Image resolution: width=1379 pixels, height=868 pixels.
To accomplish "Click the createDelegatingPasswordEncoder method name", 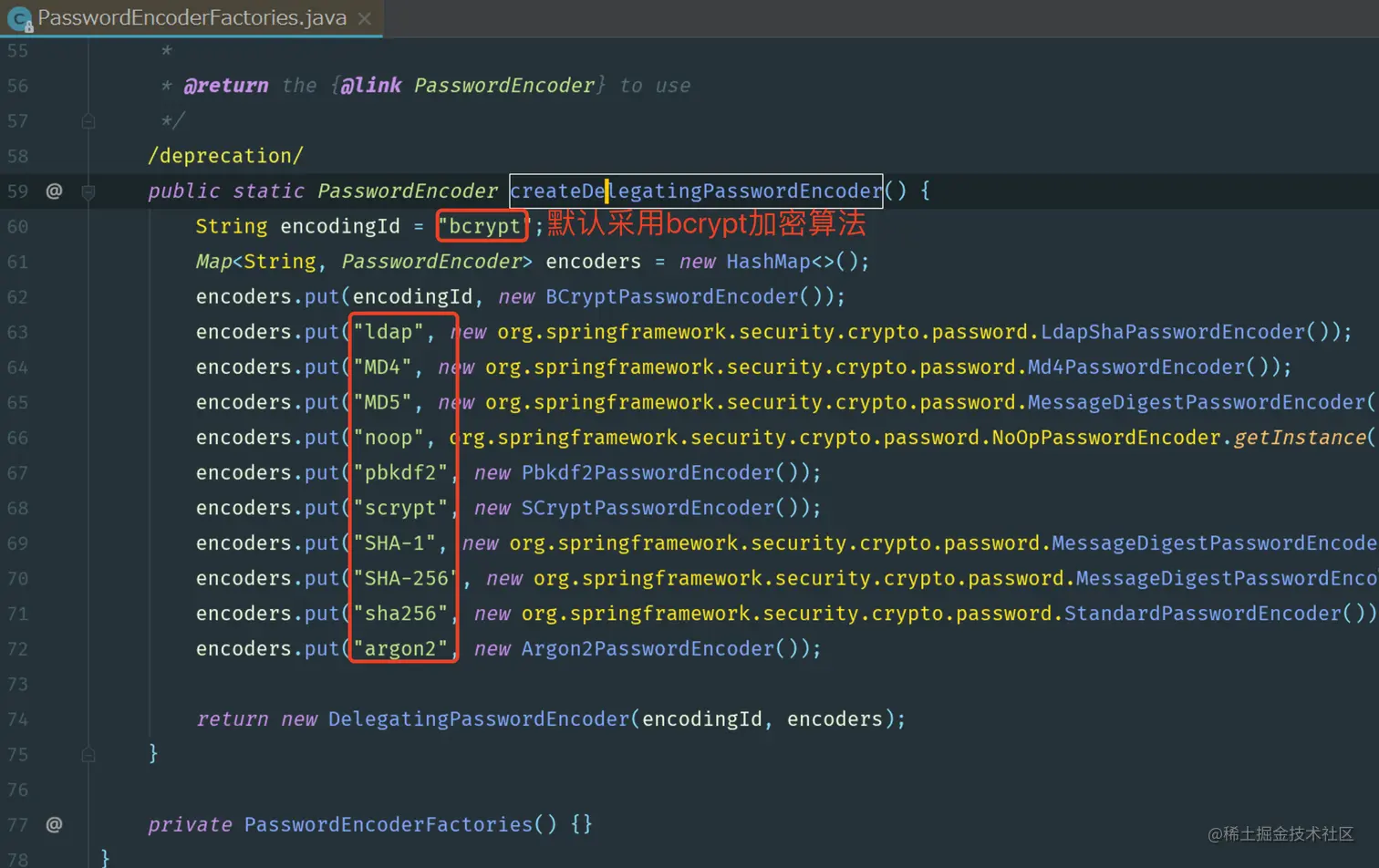I will coord(696,191).
